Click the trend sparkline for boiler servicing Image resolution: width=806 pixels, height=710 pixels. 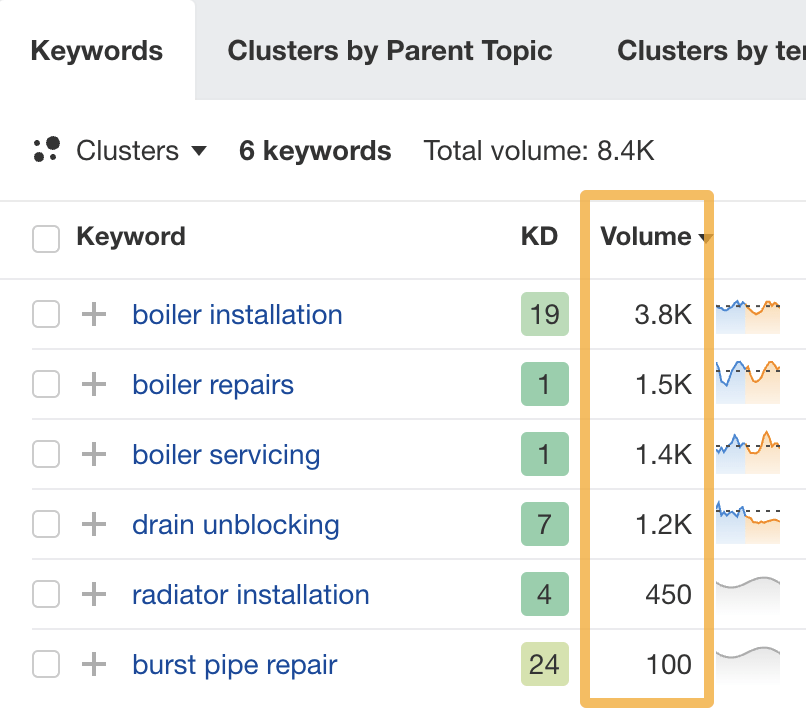pos(748,454)
